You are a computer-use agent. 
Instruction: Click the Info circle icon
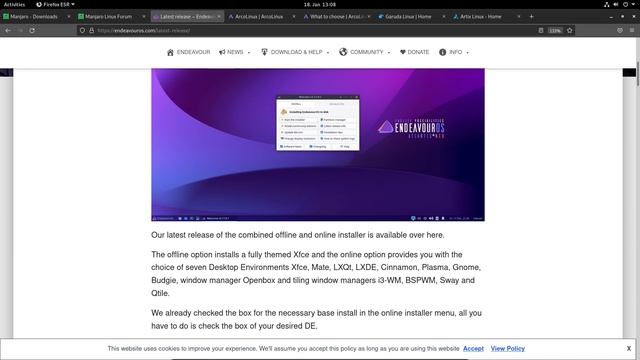pyautogui.click(x=442, y=52)
